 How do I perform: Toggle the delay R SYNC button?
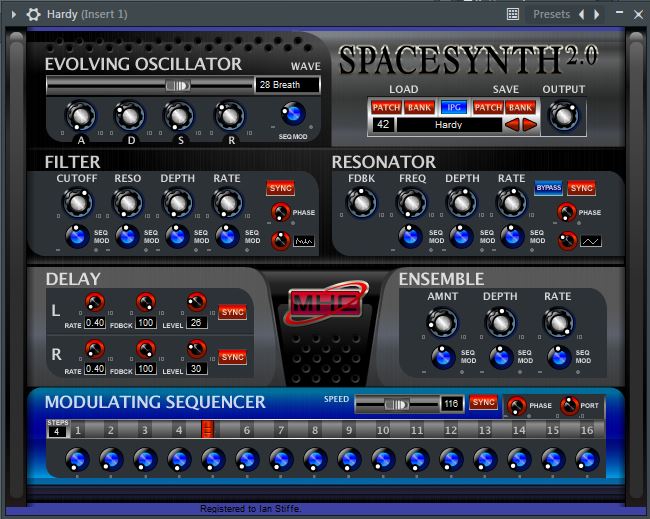coord(233,357)
